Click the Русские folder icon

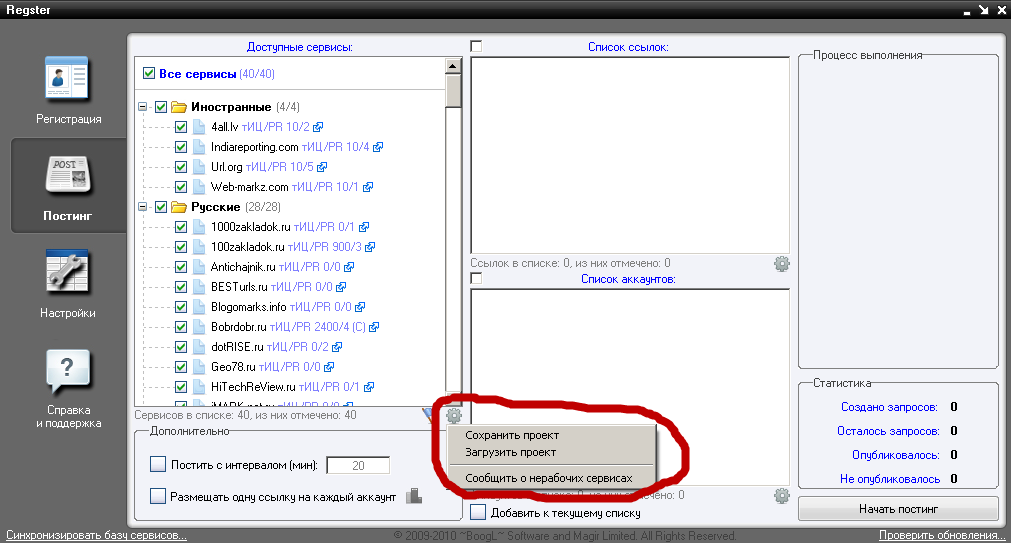179,207
